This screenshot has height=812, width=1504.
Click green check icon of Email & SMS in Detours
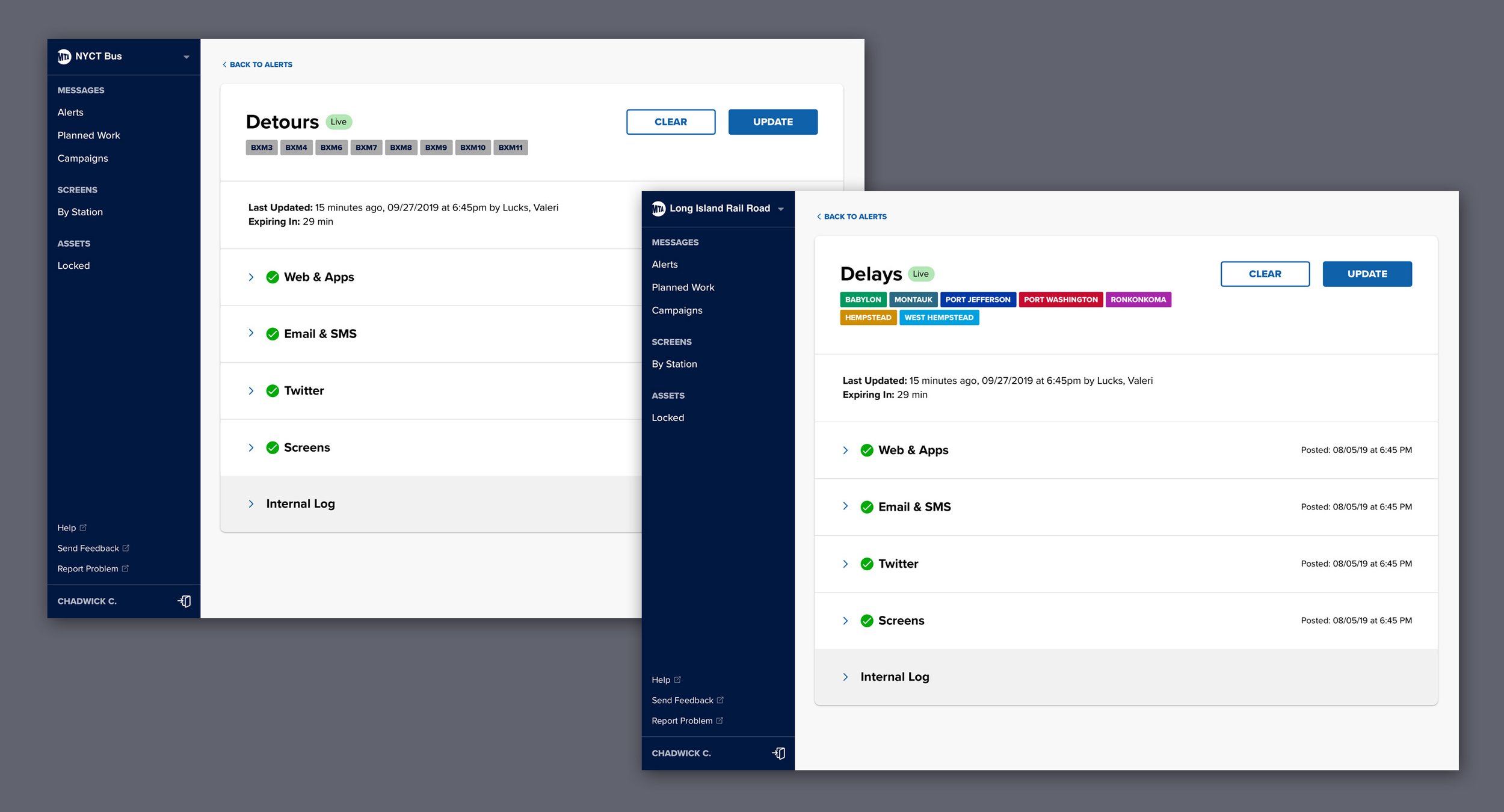point(273,334)
